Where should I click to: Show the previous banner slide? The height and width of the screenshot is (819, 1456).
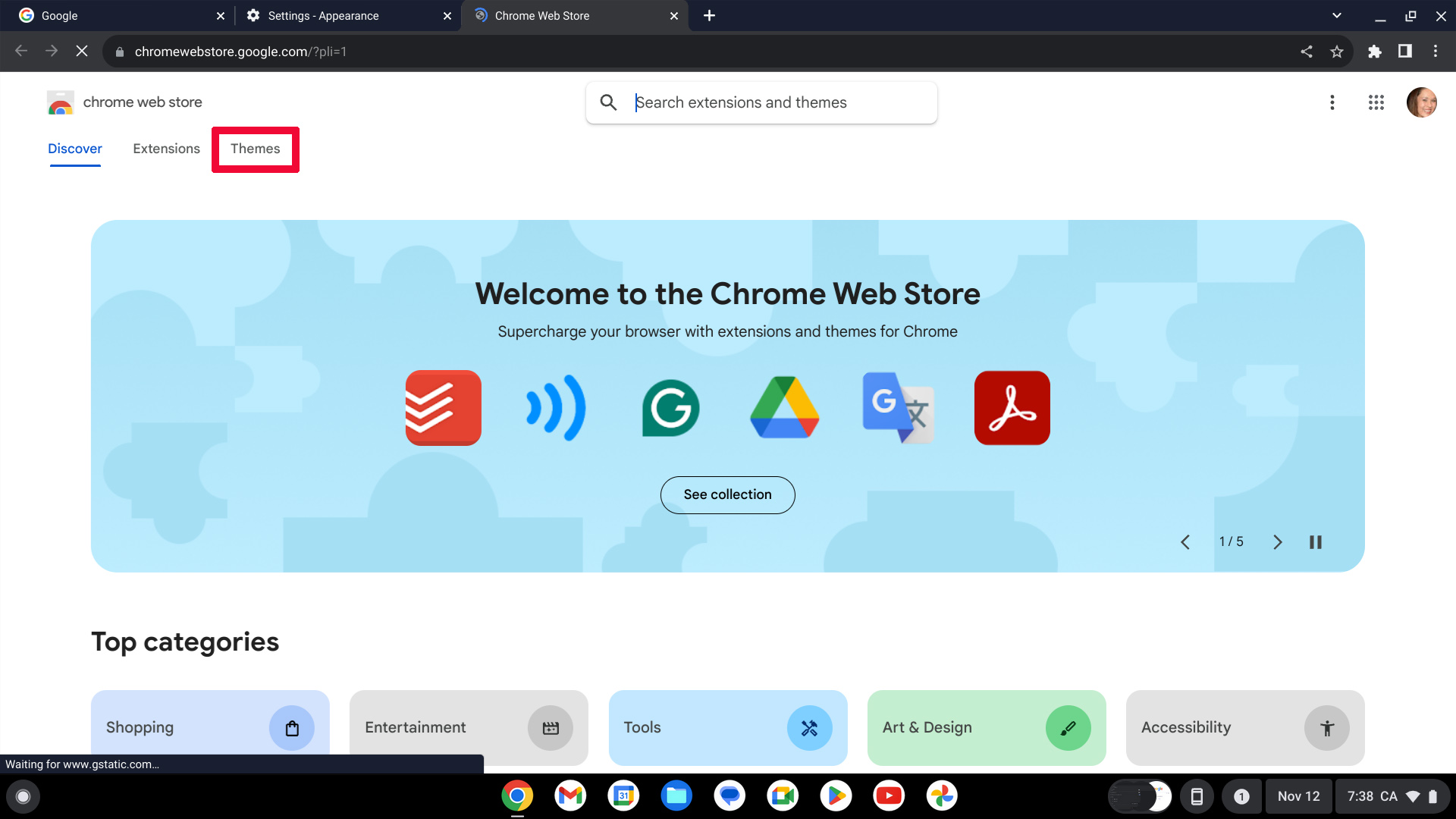[1185, 542]
